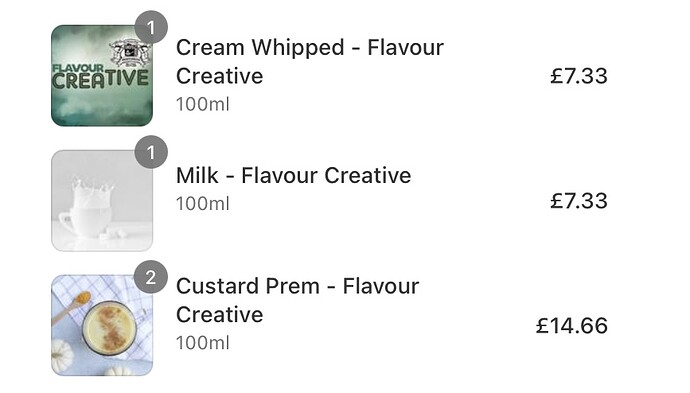
Task: Tap quantity badge on Milk item
Action: pos(151,152)
